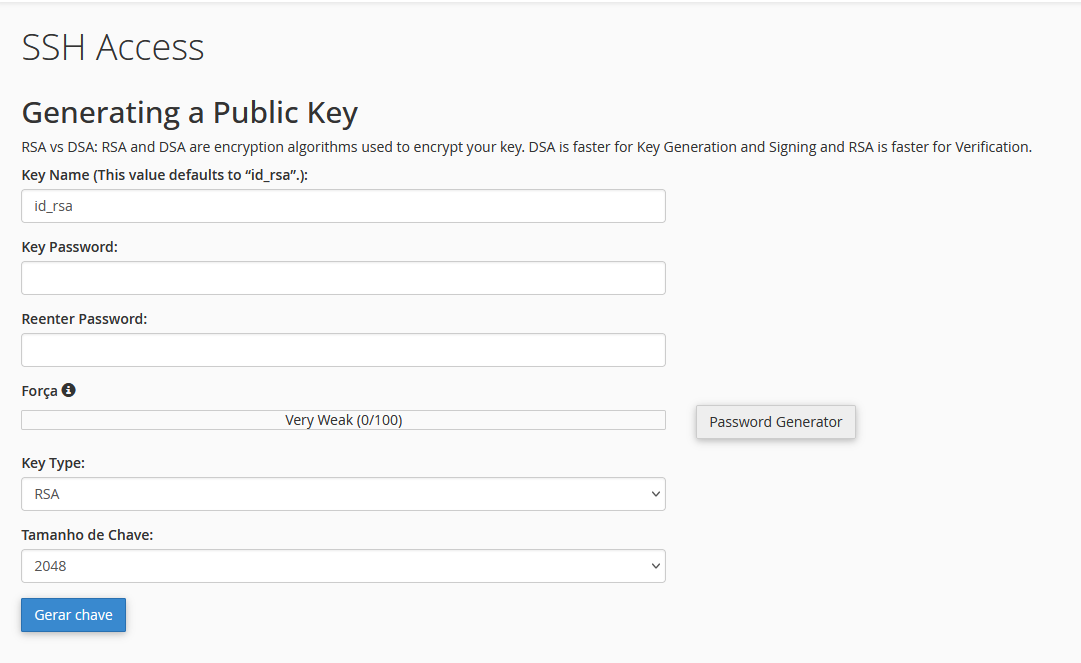Click the Key Password label

pyautogui.click(x=69, y=247)
